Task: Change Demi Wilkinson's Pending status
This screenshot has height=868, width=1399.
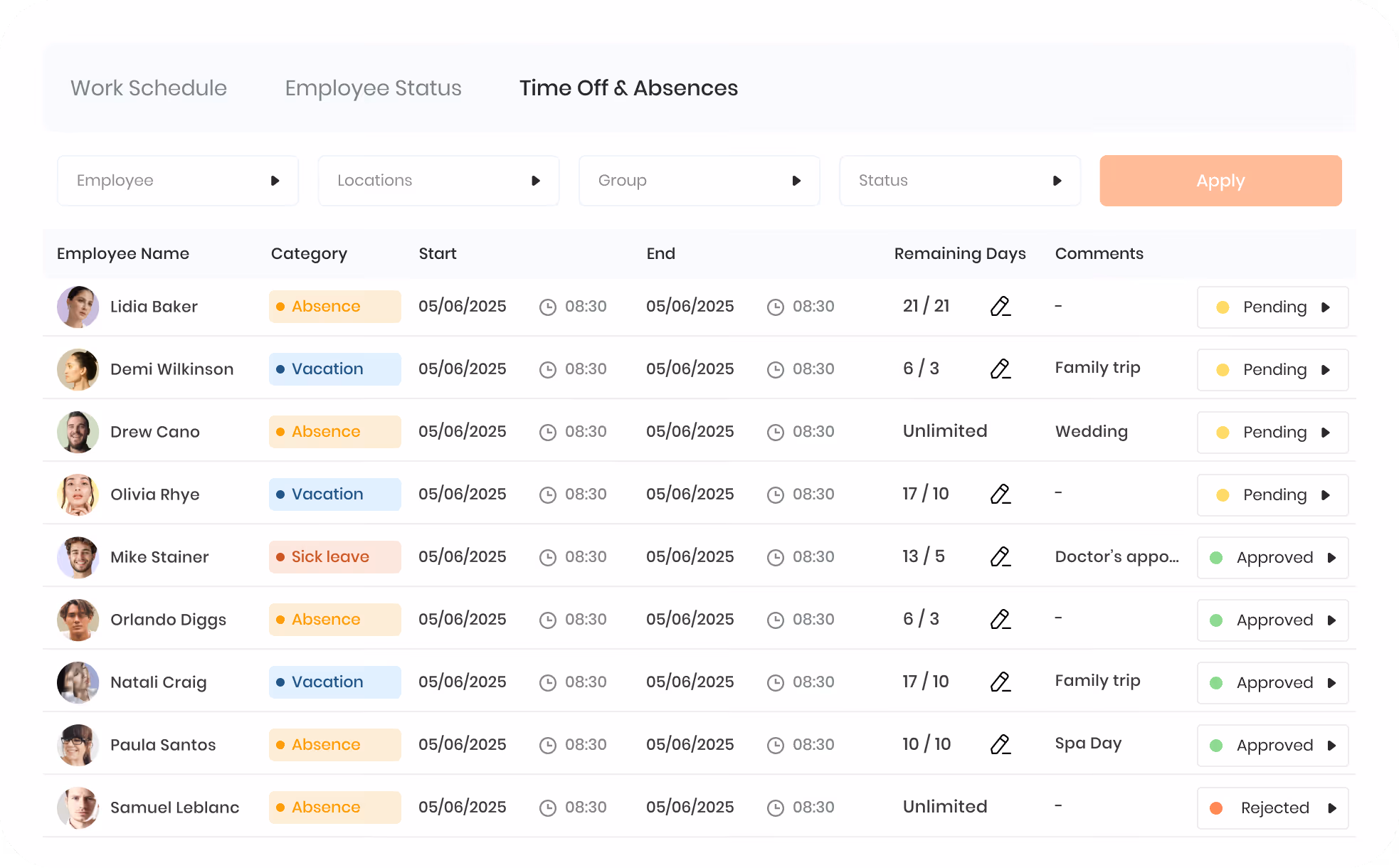Action: tap(1272, 370)
